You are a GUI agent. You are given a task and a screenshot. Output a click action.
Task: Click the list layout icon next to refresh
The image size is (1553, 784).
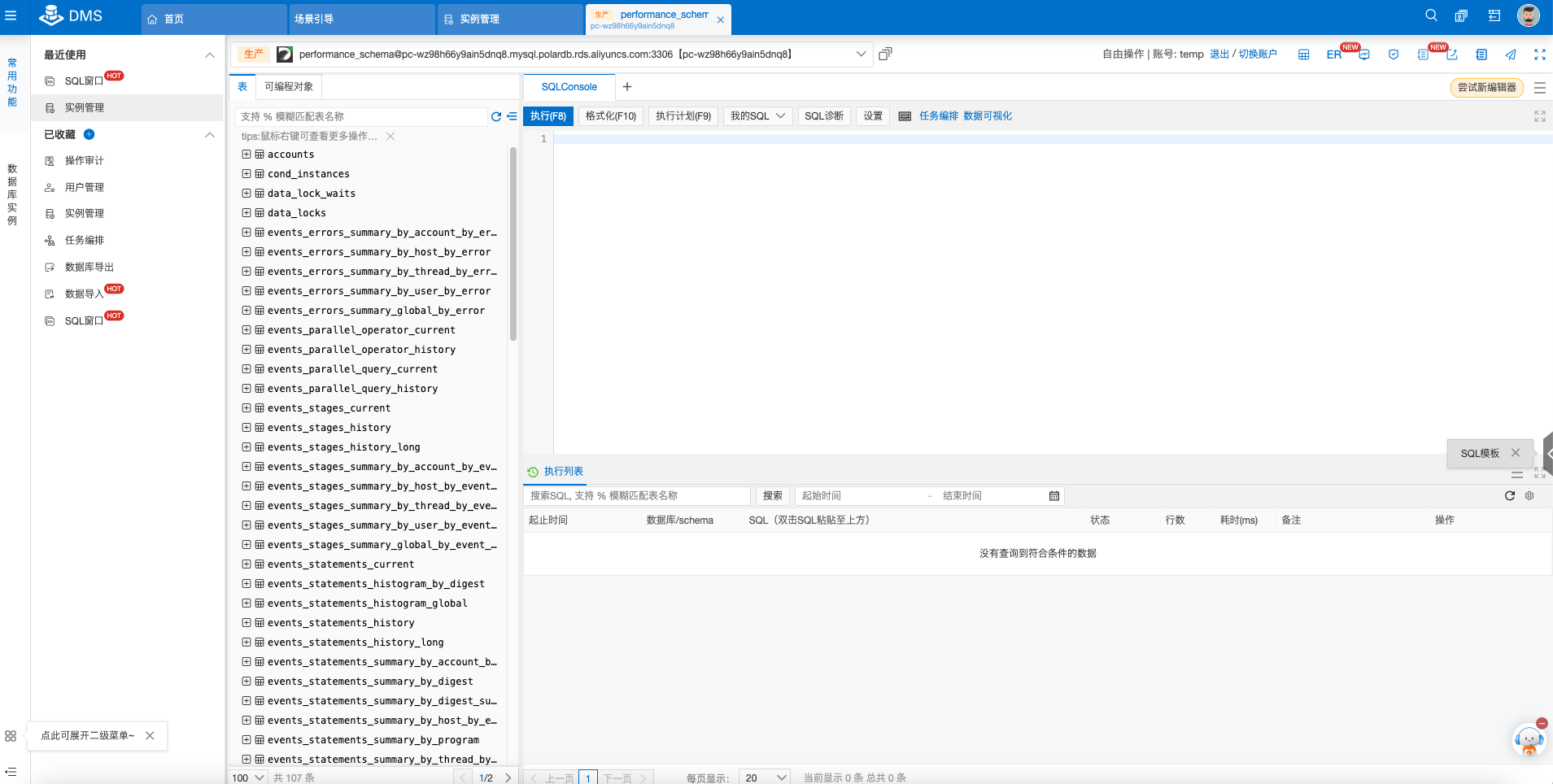point(512,116)
